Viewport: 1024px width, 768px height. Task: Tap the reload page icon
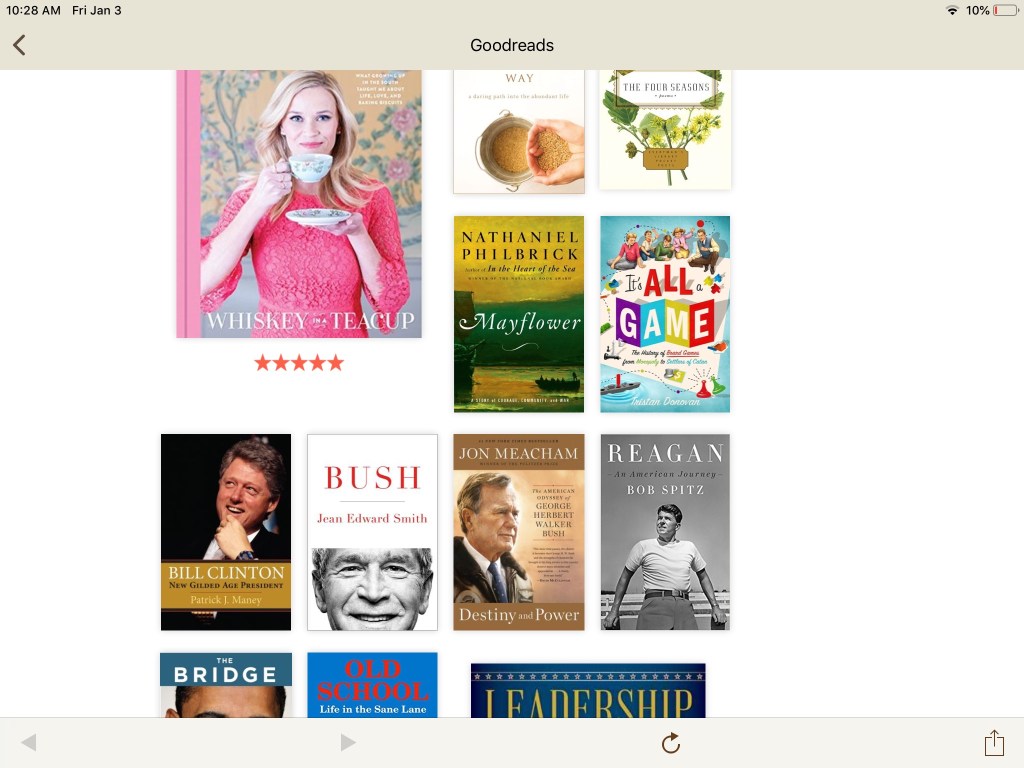click(671, 743)
